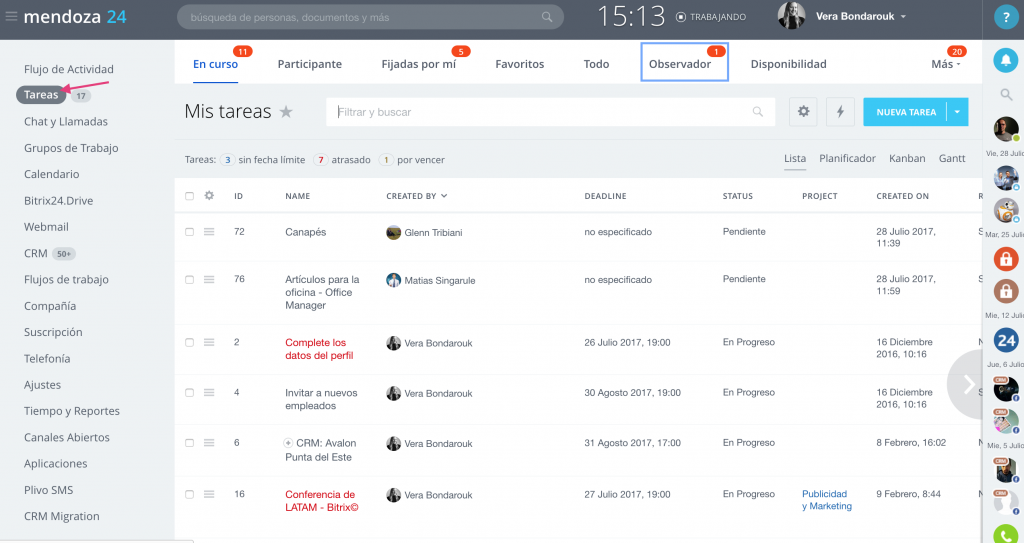Open the notifications bell icon
The width and height of the screenshot is (1024, 543).
(x=1006, y=60)
